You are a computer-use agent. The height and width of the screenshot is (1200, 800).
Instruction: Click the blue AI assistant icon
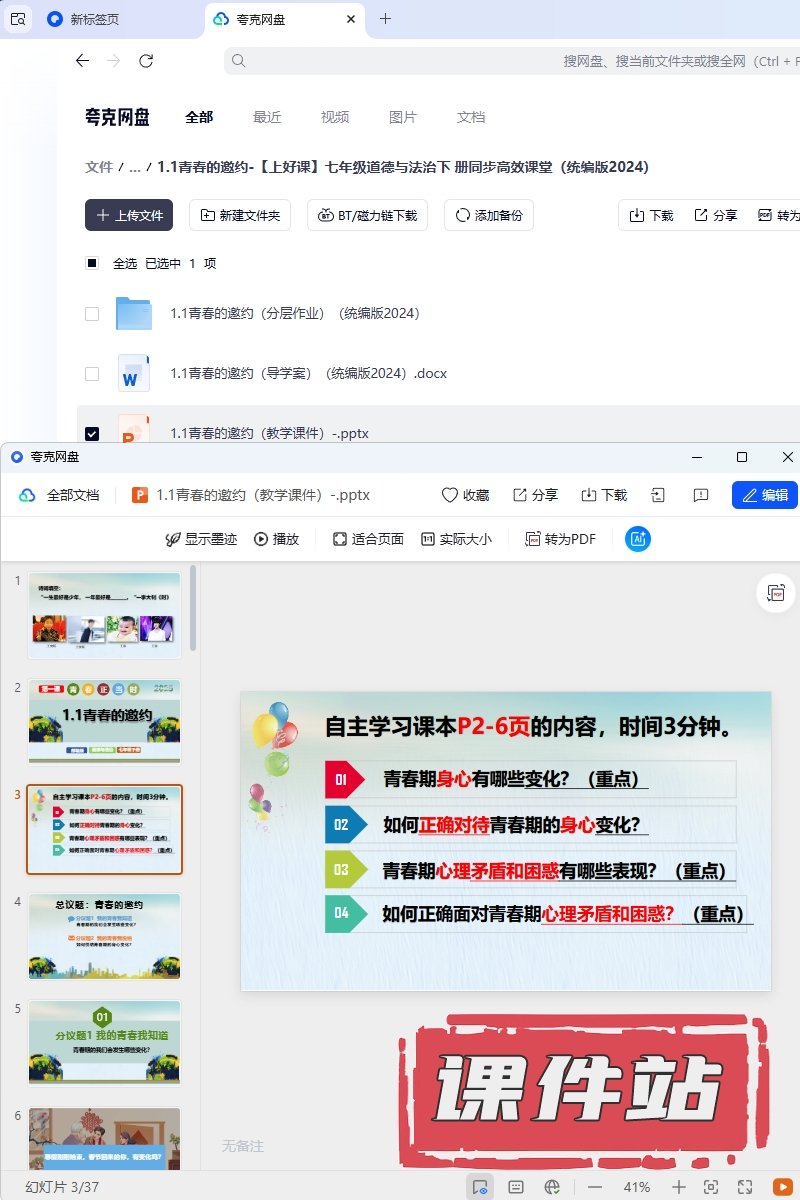coord(638,539)
